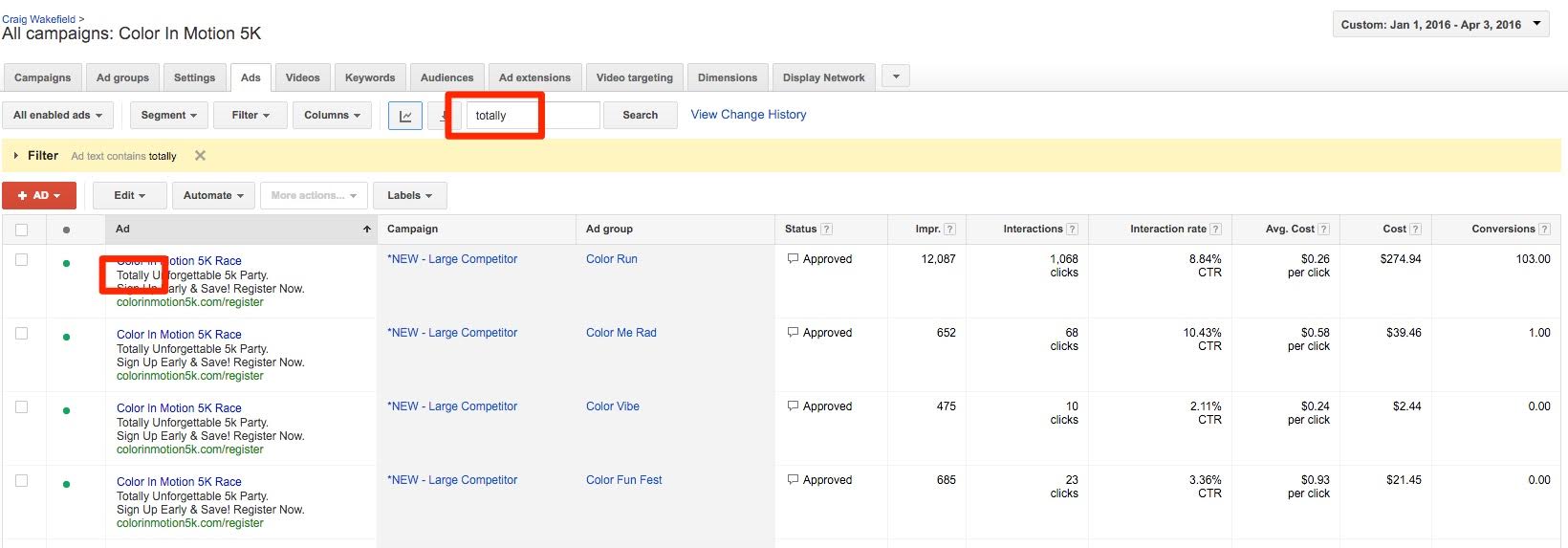Switch to the Settings tab
Screen dimensions: 1568x548
click(195, 77)
